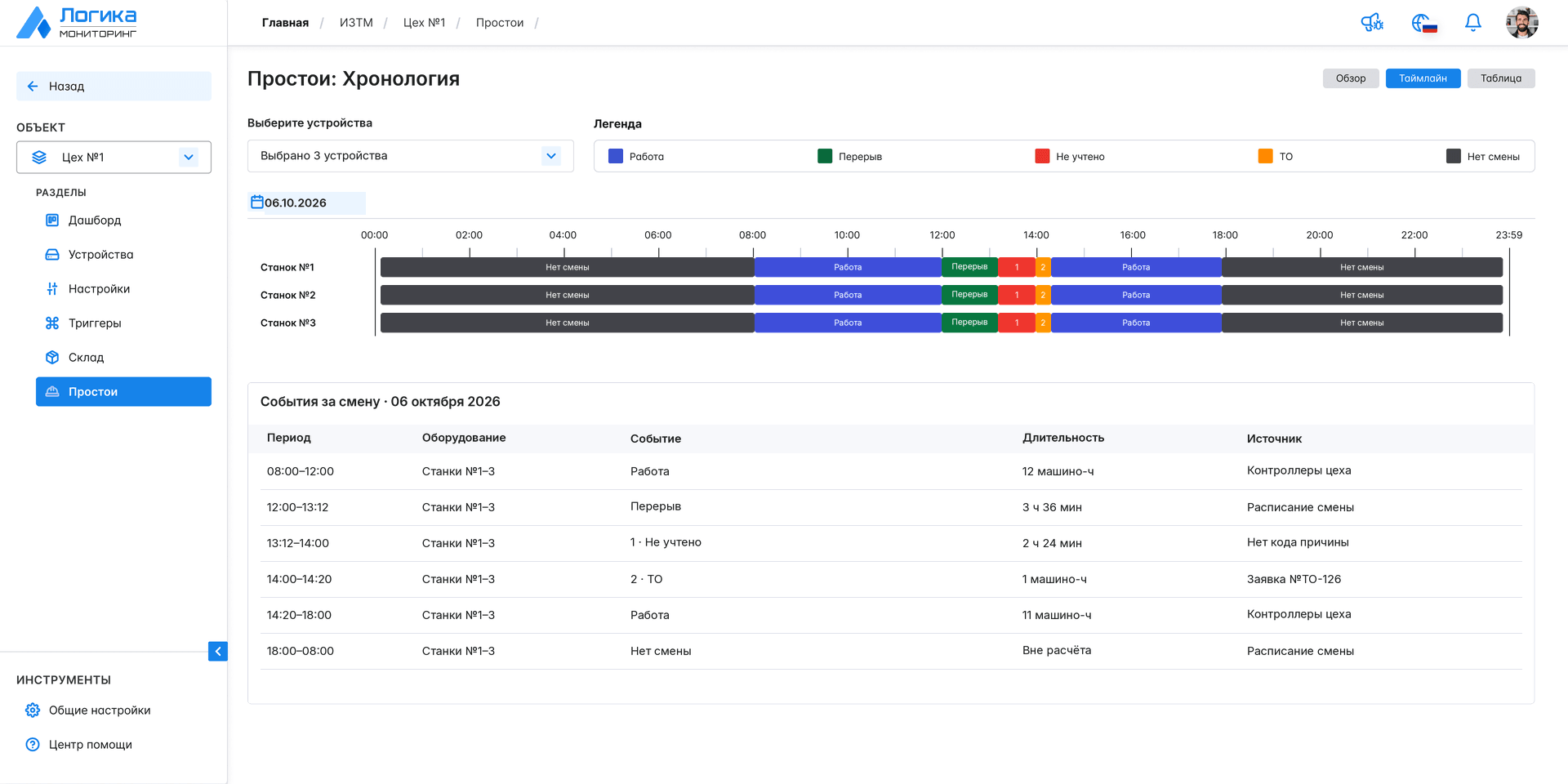
Task: Click Станок №3 Перерыв segment
Action: pos(969,323)
